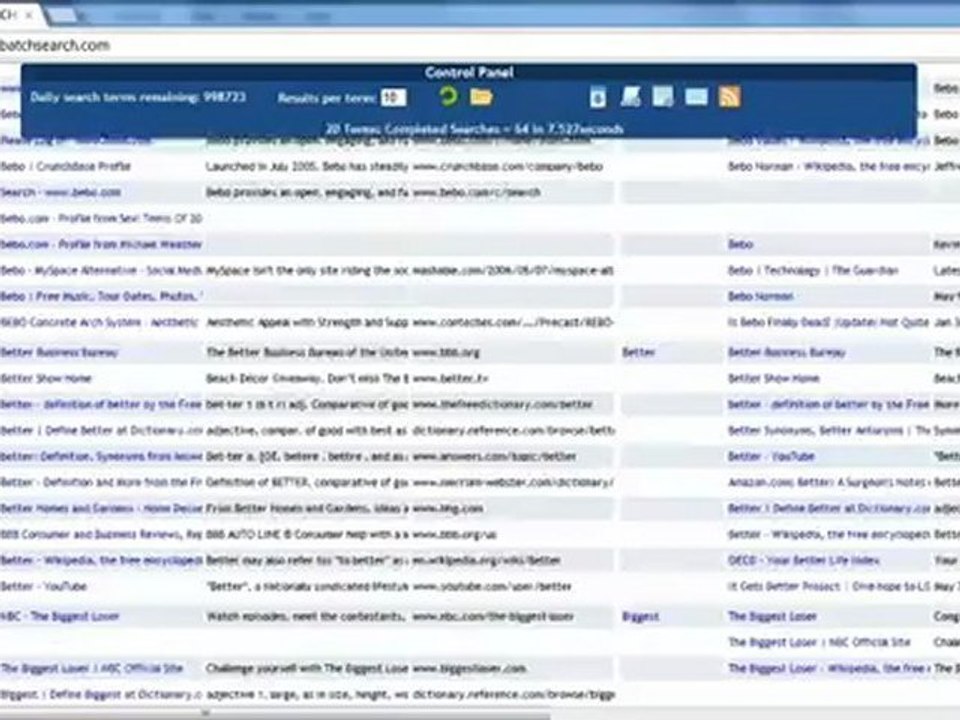Click 'Watch episodes, meet the contestants' description

click(306, 617)
